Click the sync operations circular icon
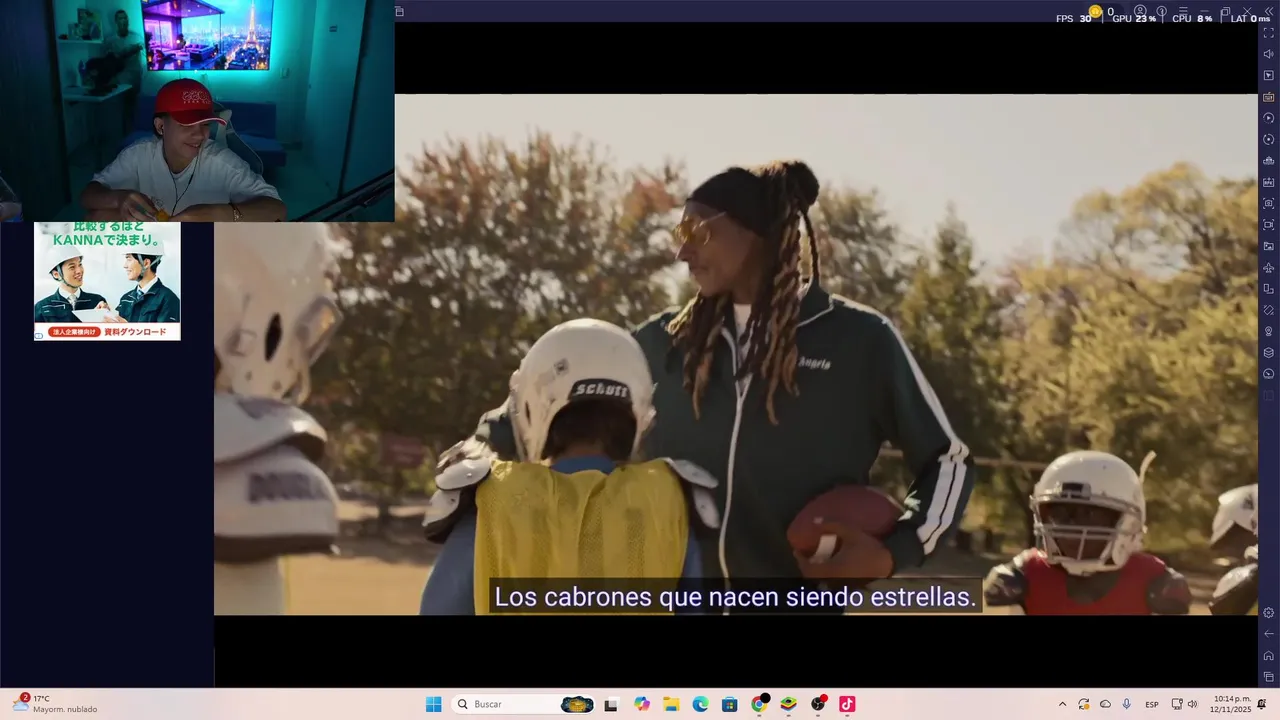 (1269, 139)
